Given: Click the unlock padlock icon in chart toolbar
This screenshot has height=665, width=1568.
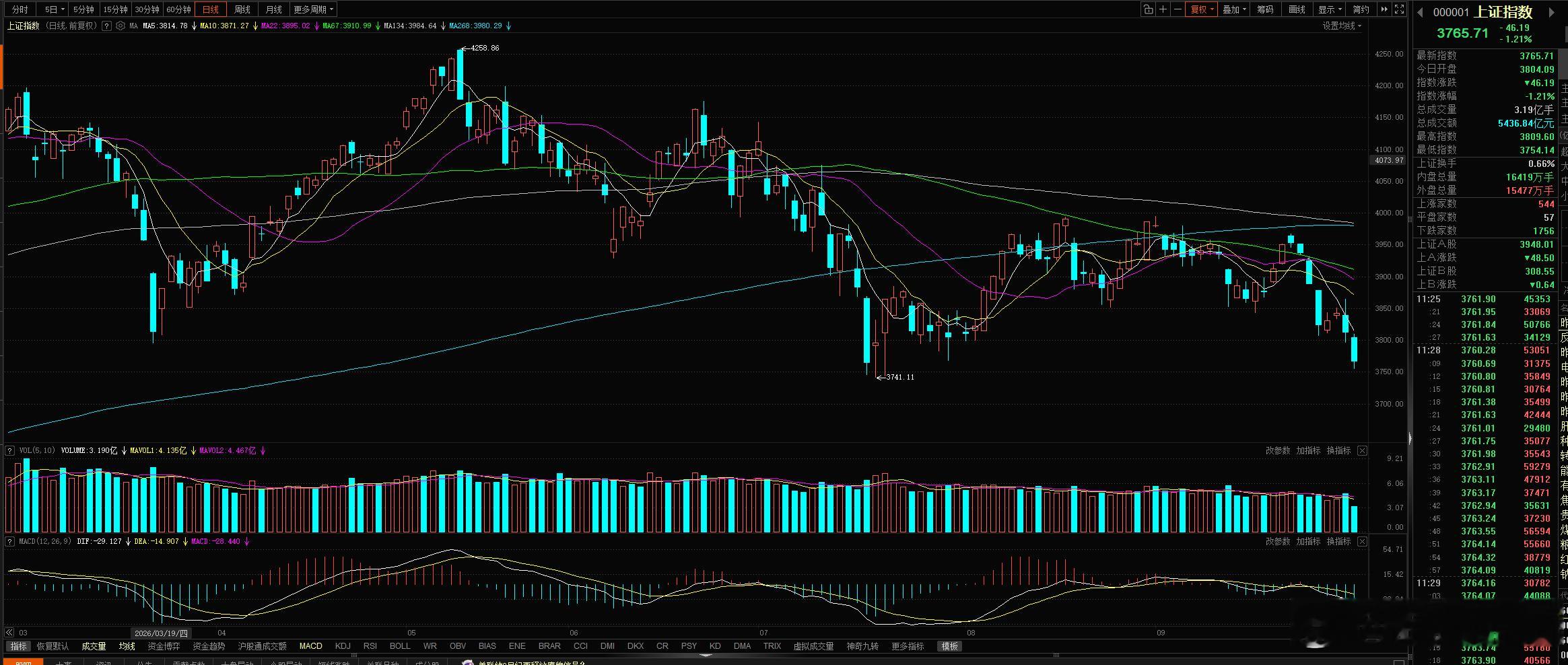Looking at the screenshot, I should click(1148, 9).
